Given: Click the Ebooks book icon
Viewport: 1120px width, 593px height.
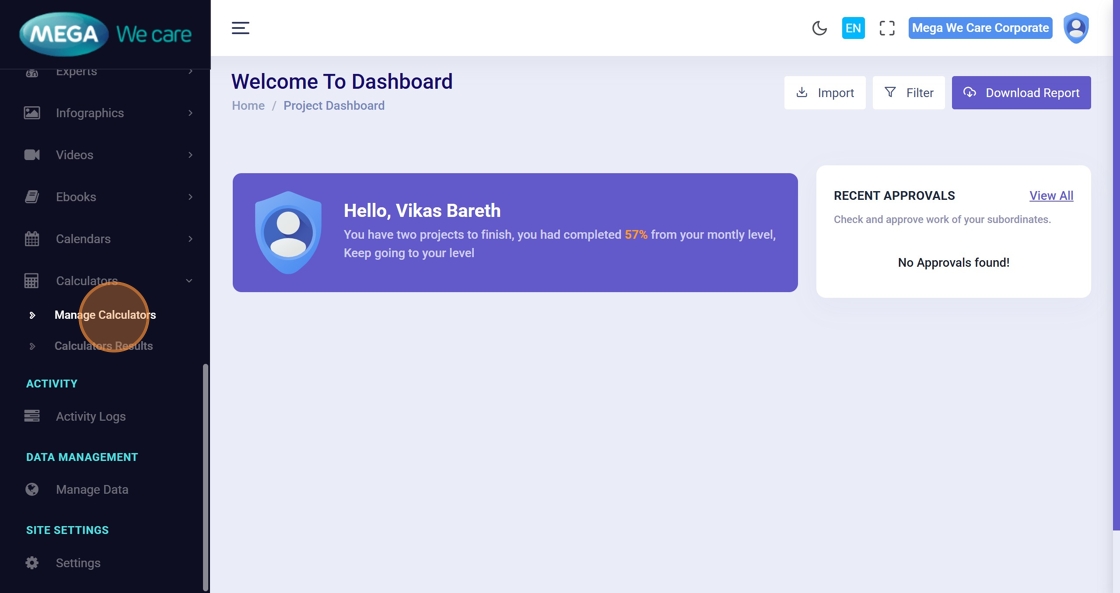Looking at the screenshot, I should coord(32,197).
